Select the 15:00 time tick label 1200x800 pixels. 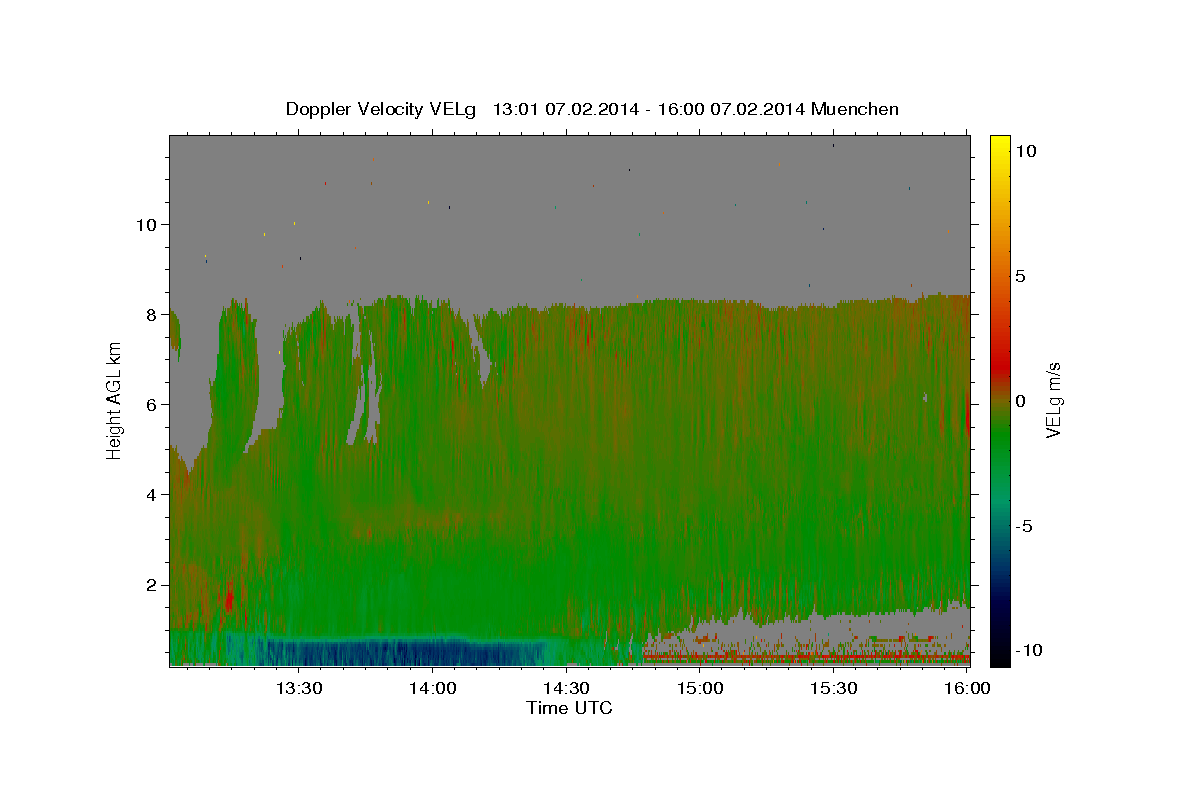[x=700, y=689]
